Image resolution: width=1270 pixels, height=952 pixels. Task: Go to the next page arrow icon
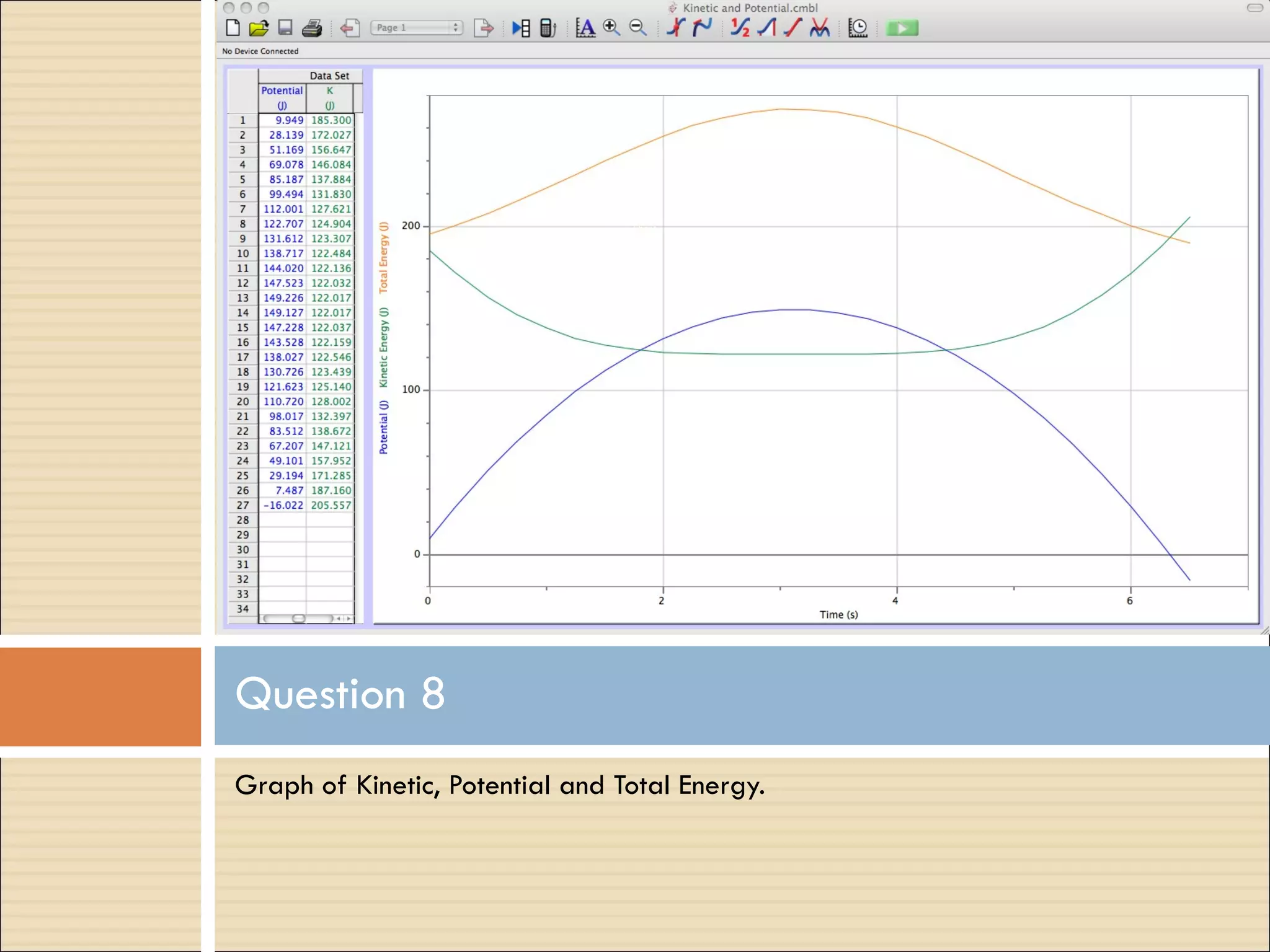(484, 28)
